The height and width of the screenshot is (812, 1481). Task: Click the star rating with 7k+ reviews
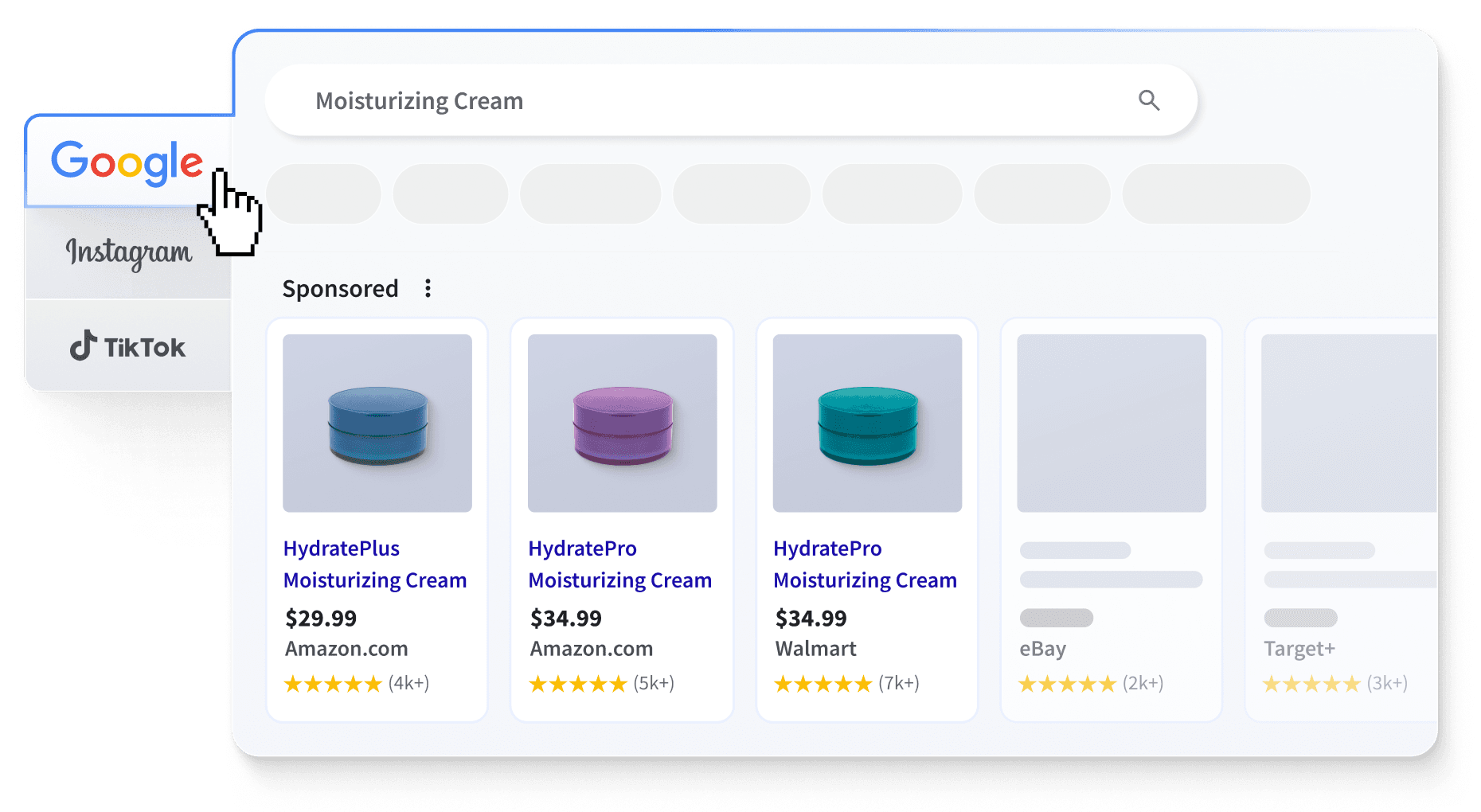click(823, 684)
